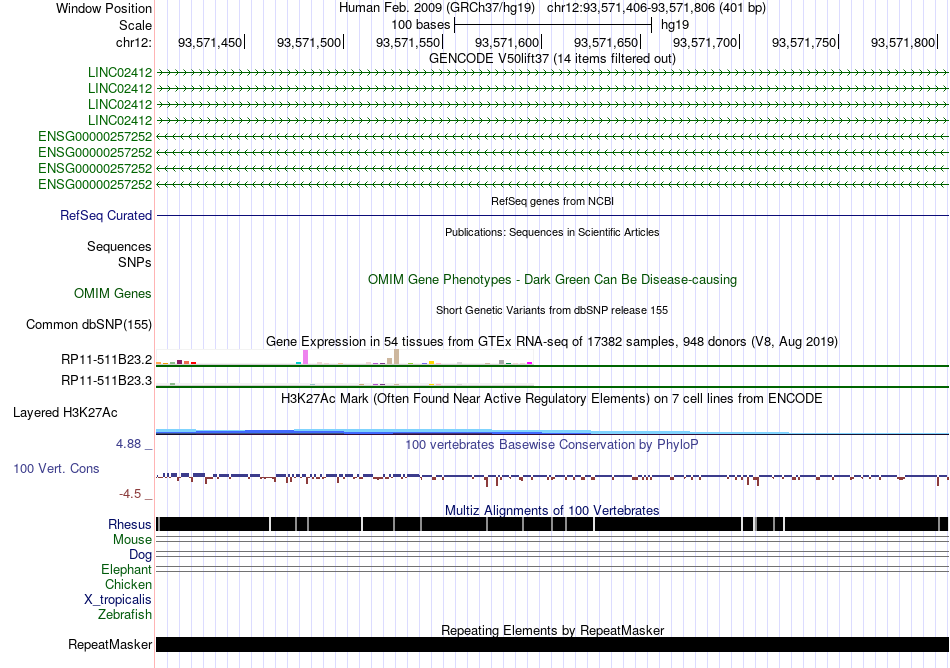Open 100 vertebrates Basewise Conservation by PhyloP title

click(x=552, y=445)
